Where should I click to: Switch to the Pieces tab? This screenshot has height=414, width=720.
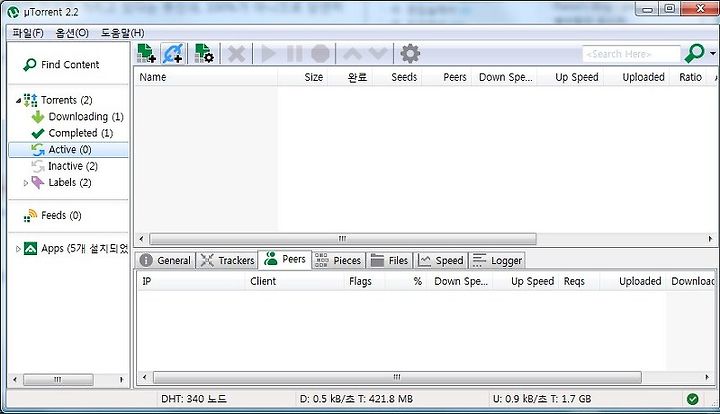[x=339, y=260]
